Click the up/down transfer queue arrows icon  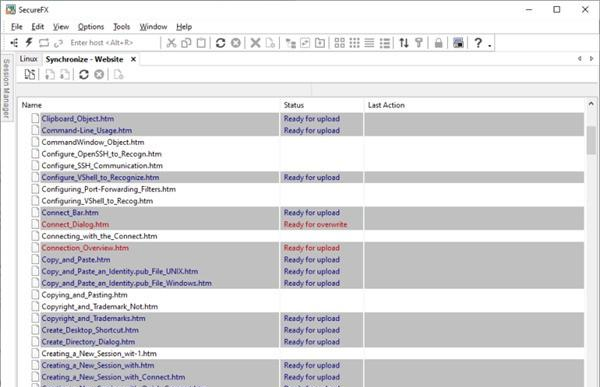click(x=404, y=42)
